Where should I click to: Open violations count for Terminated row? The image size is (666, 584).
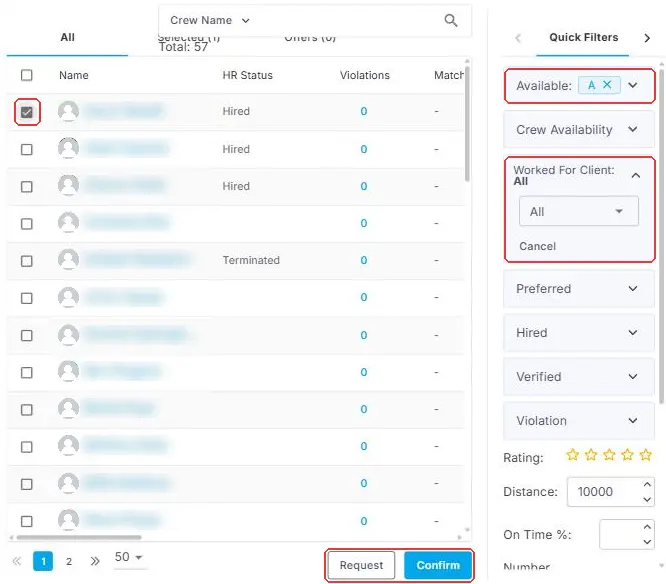(x=364, y=260)
